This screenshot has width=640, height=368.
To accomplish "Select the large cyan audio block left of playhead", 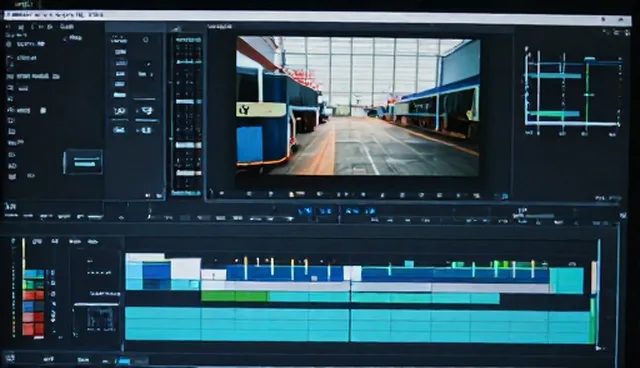I will pos(237,324).
